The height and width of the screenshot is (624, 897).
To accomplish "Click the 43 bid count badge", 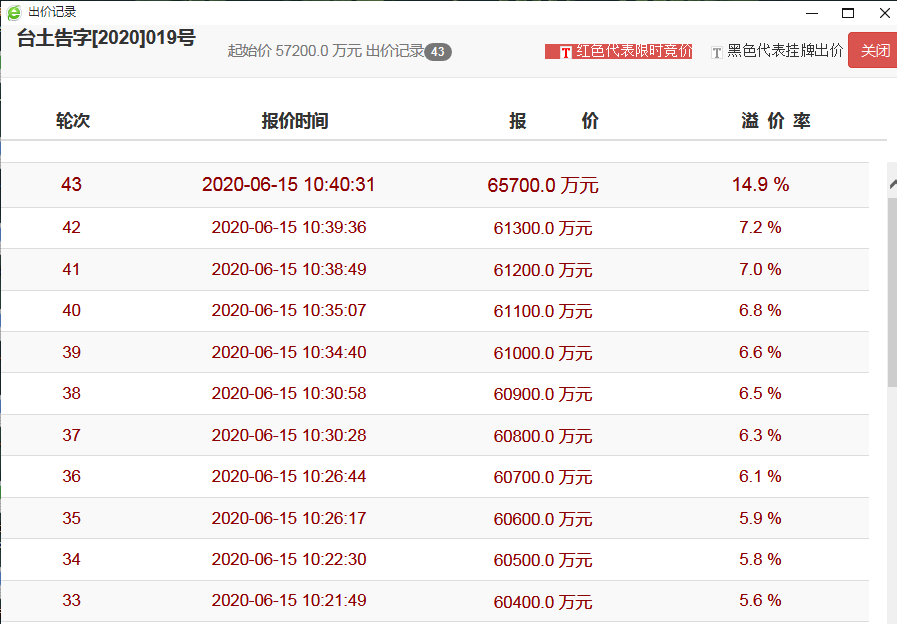I will 438,52.
